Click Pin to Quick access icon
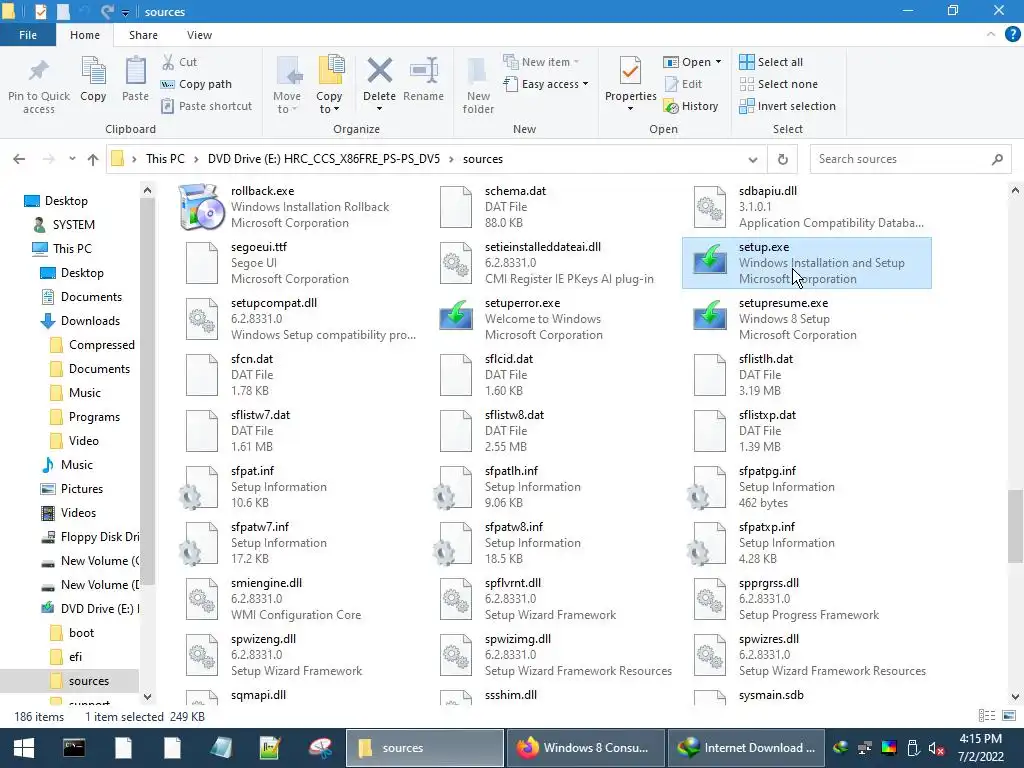1024x768 pixels. click(x=39, y=72)
